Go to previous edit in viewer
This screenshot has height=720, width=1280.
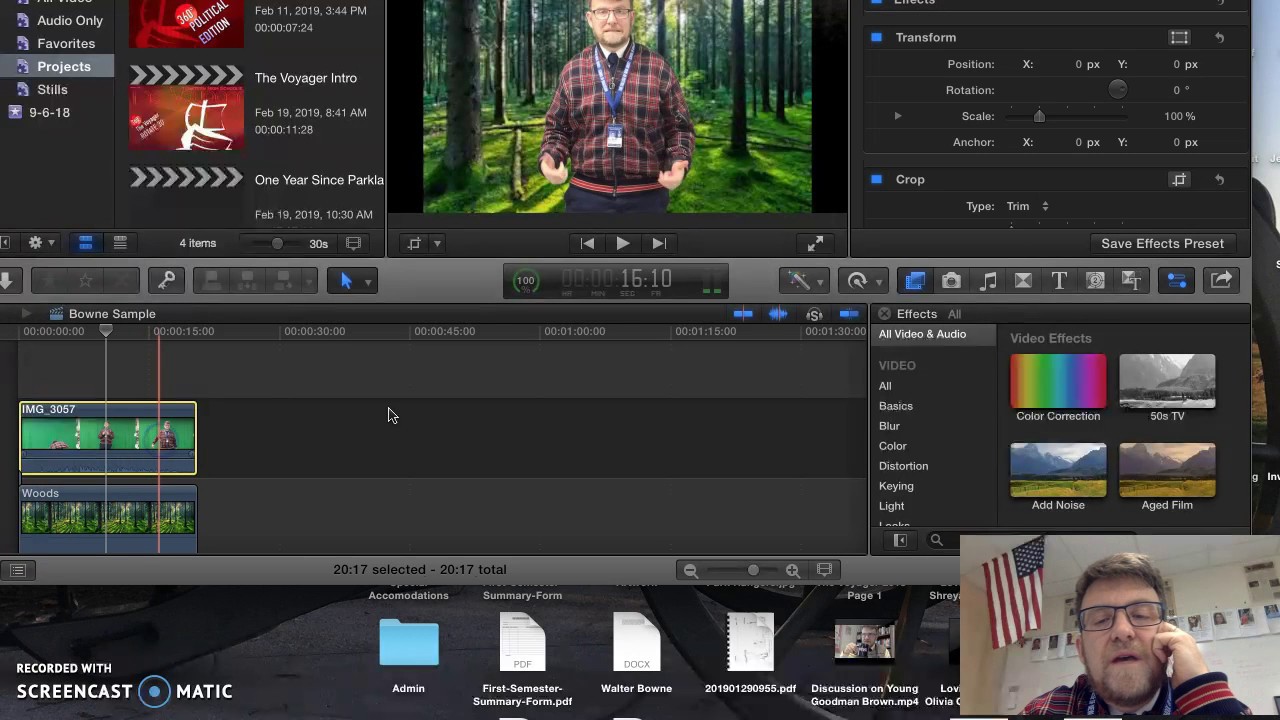[x=588, y=243]
